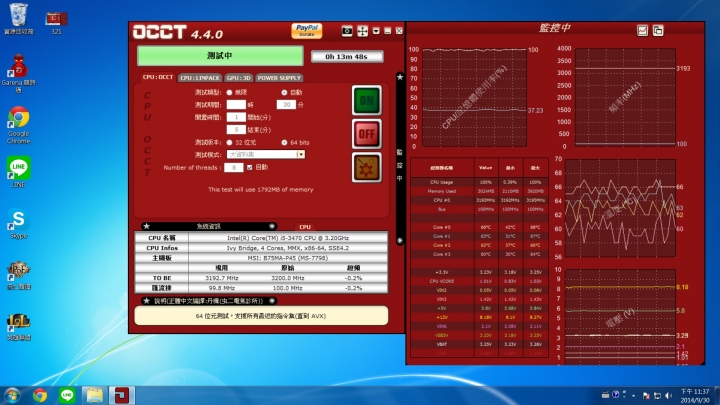This screenshot has width=720, height=405.
Task: Select the Memory Used row in sensor table
Action: click(x=479, y=191)
